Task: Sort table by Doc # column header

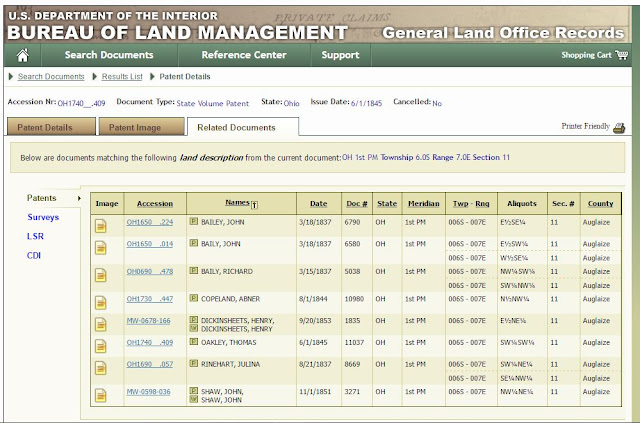Action: click(x=357, y=203)
